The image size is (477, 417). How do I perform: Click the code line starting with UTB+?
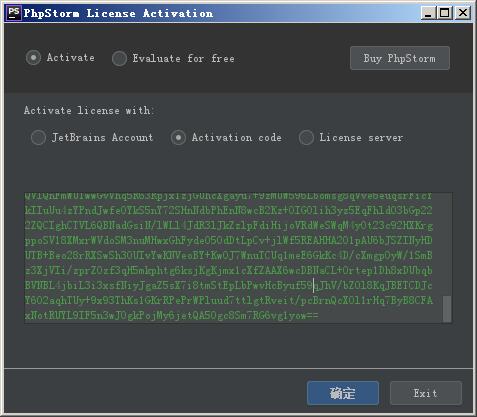tap(229, 255)
